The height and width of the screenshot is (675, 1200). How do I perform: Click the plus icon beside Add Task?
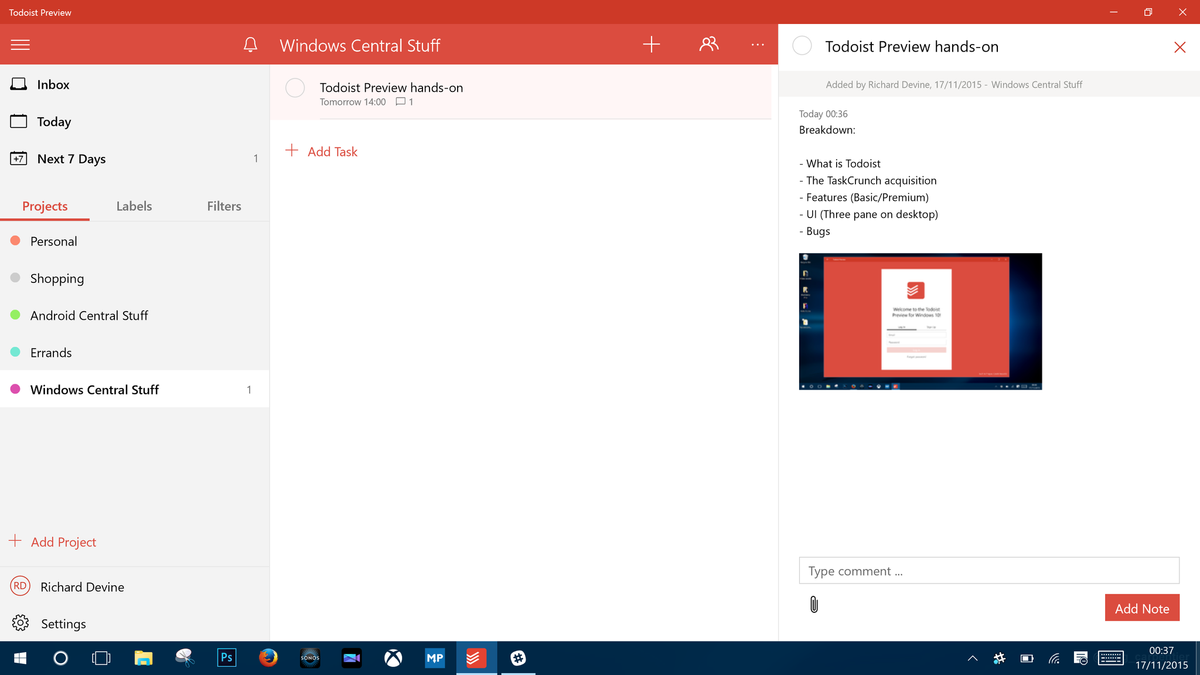[292, 151]
